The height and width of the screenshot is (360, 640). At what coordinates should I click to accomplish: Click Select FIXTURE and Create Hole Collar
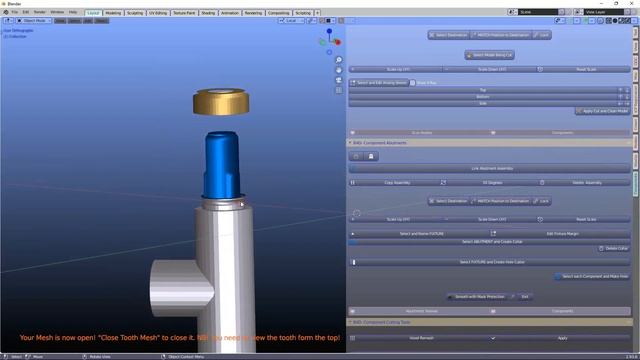click(x=489, y=262)
